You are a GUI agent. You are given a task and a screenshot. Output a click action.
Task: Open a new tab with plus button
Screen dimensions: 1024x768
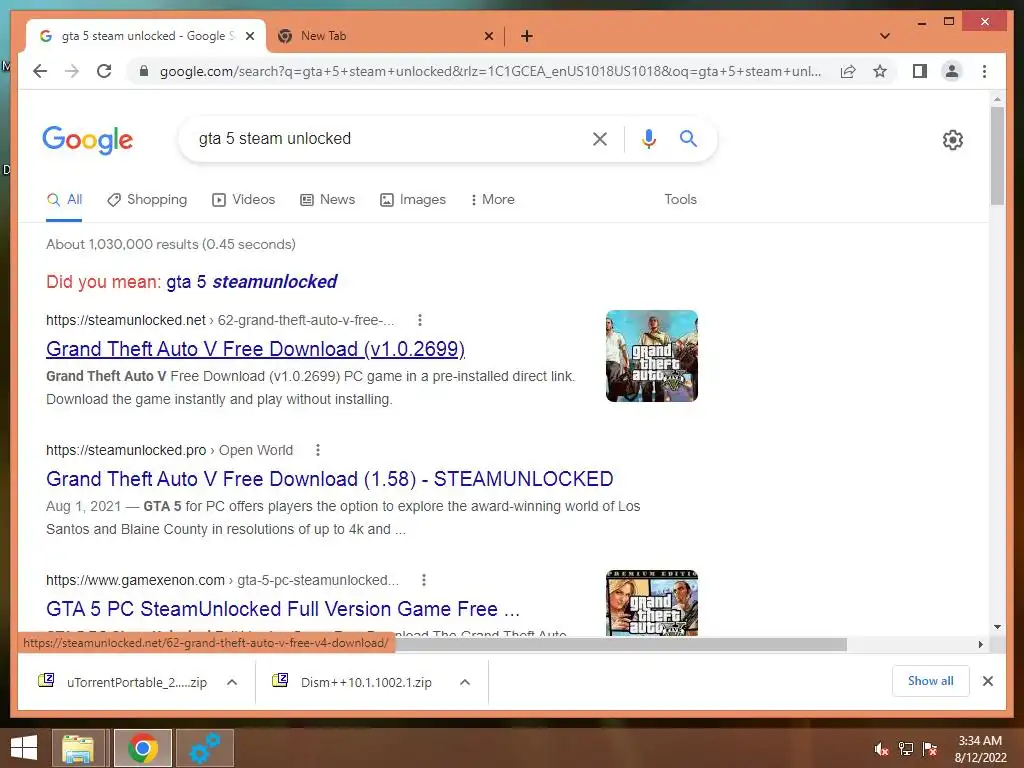(527, 36)
